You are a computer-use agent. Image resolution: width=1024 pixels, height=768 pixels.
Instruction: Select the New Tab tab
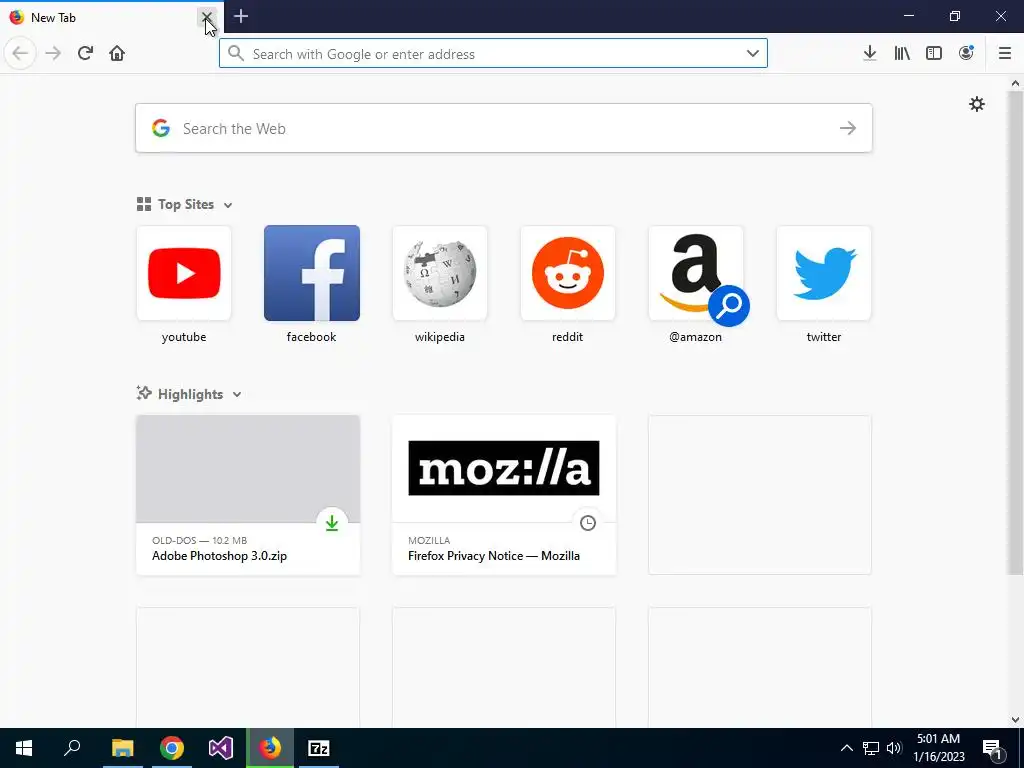tap(111, 17)
